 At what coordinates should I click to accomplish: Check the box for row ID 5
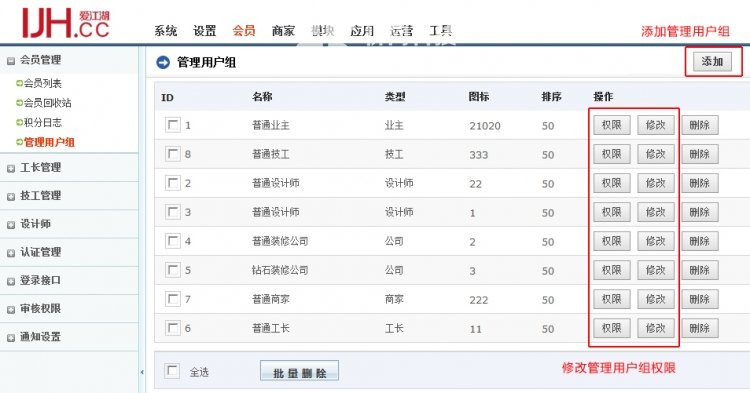click(x=172, y=270)
